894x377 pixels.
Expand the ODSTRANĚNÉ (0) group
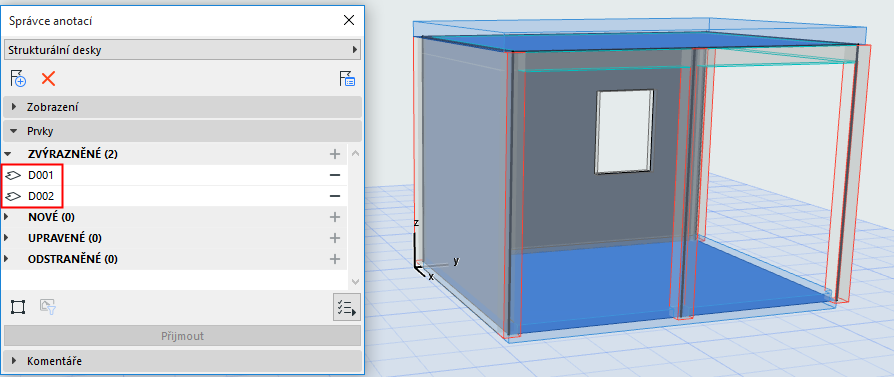pyautogui.click(x=7, y=259)
